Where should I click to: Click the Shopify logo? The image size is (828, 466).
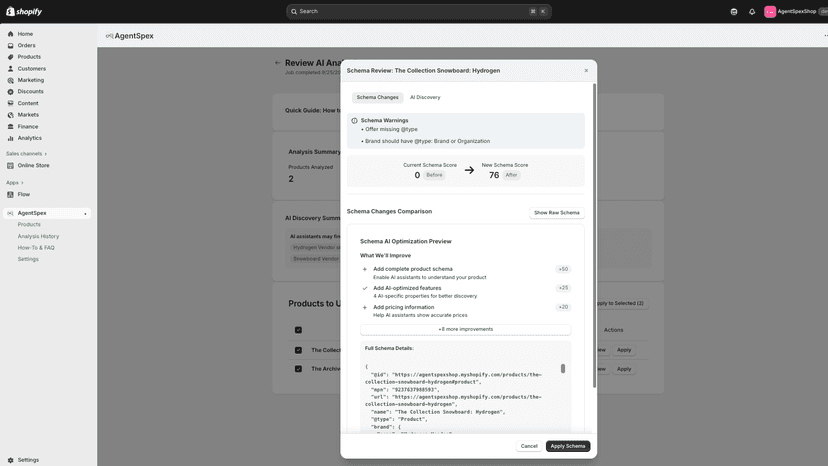24,11
